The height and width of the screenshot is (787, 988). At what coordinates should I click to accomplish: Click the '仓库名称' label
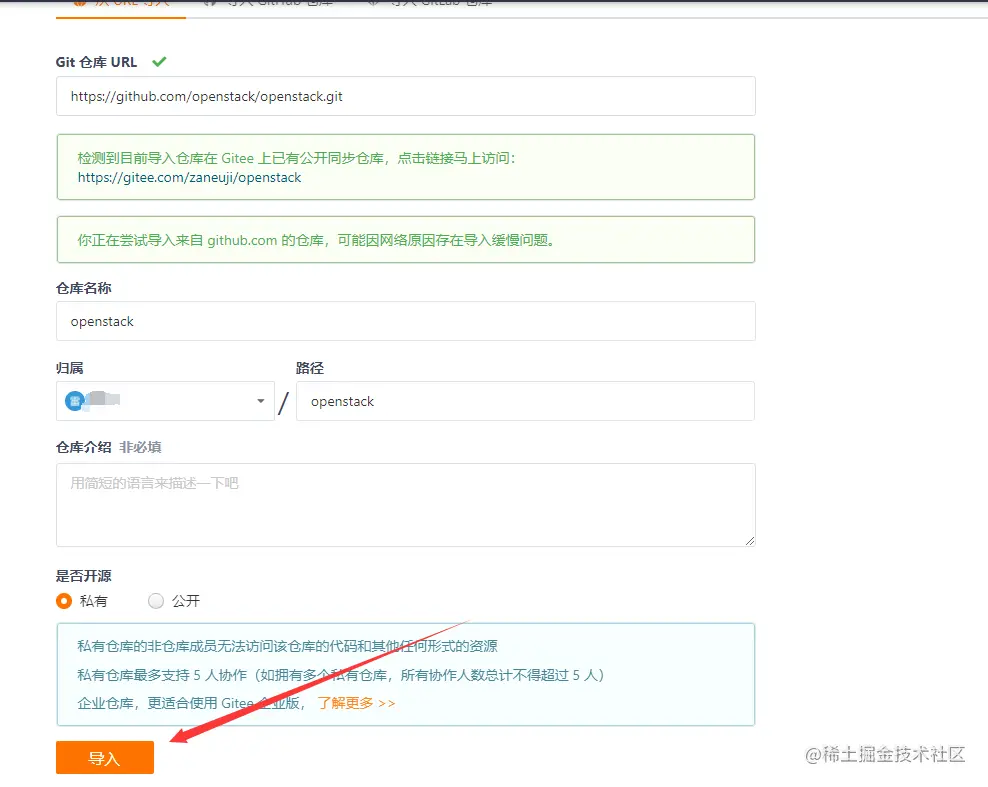tap(84, 288)
